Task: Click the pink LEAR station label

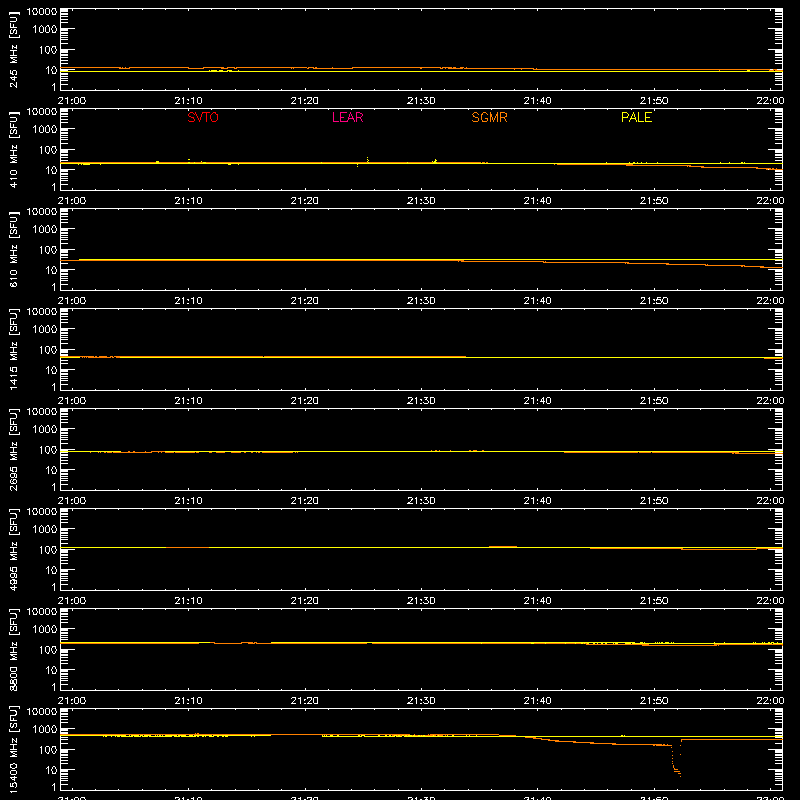Action: tap(347, 117)
